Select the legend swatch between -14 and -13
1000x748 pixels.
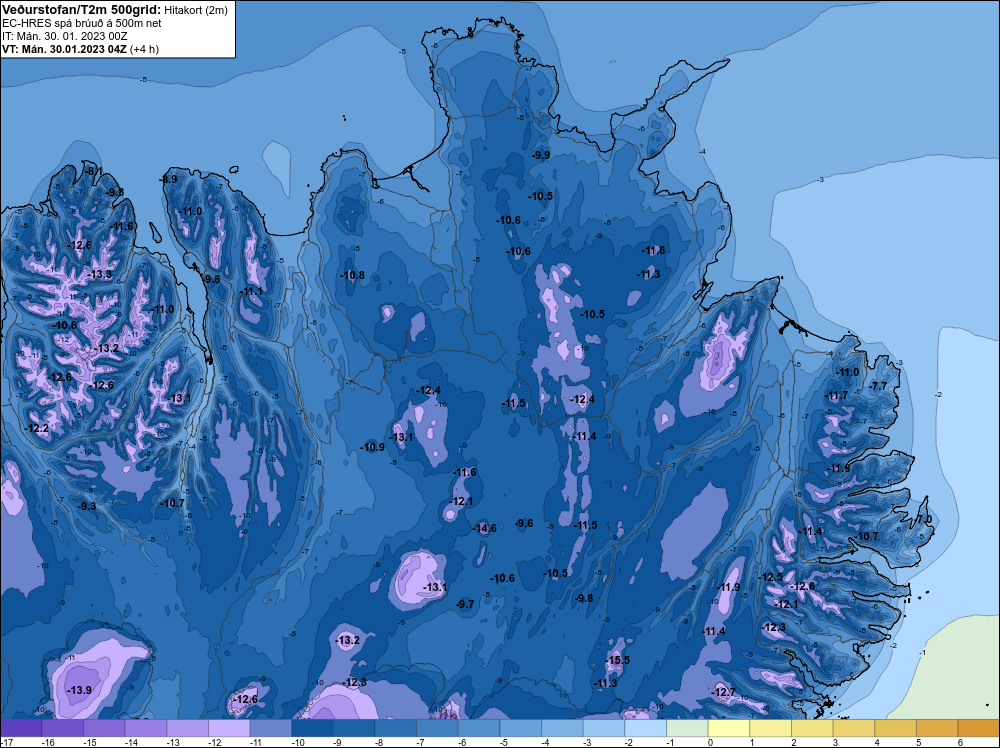coord(146,728)
